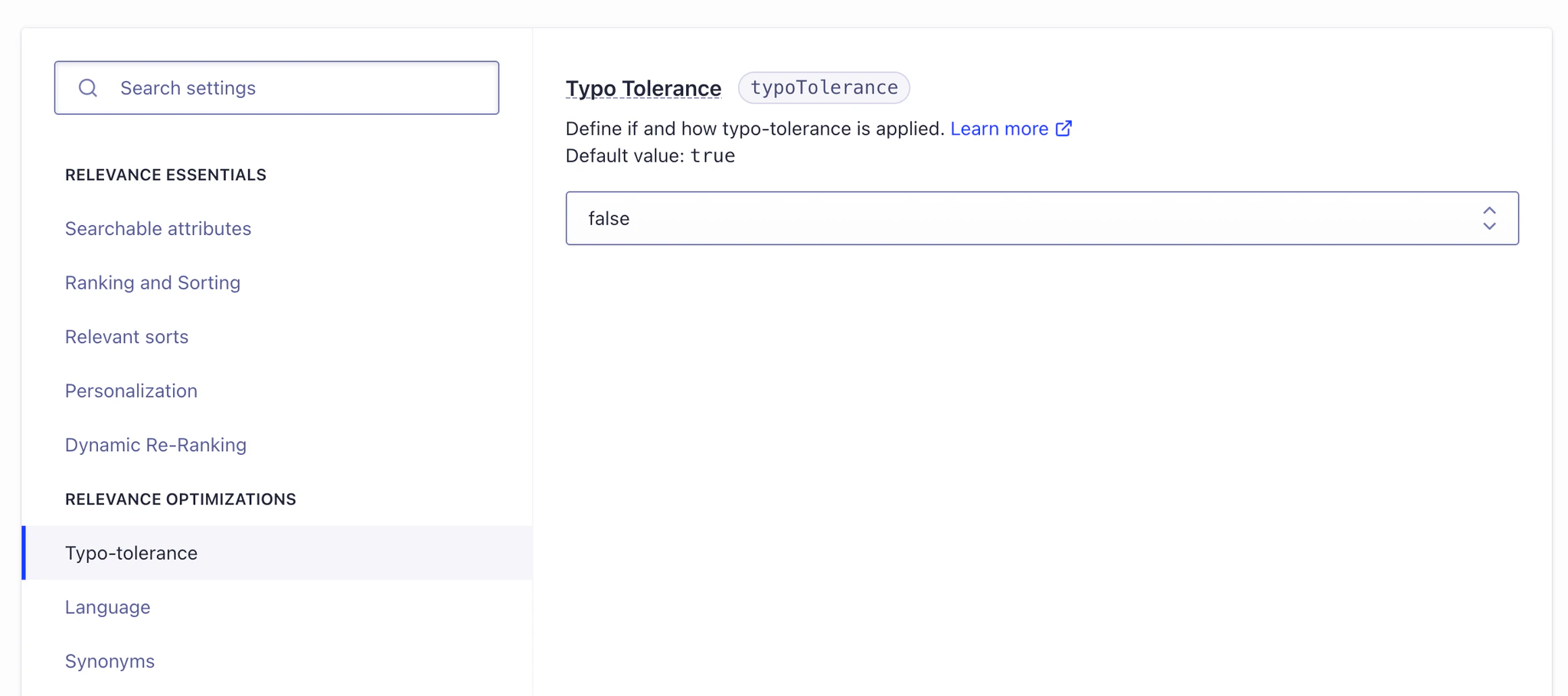Select Relevant sorts from the sidebar
Screen dimensions: 1568x696
click(126, 336)
